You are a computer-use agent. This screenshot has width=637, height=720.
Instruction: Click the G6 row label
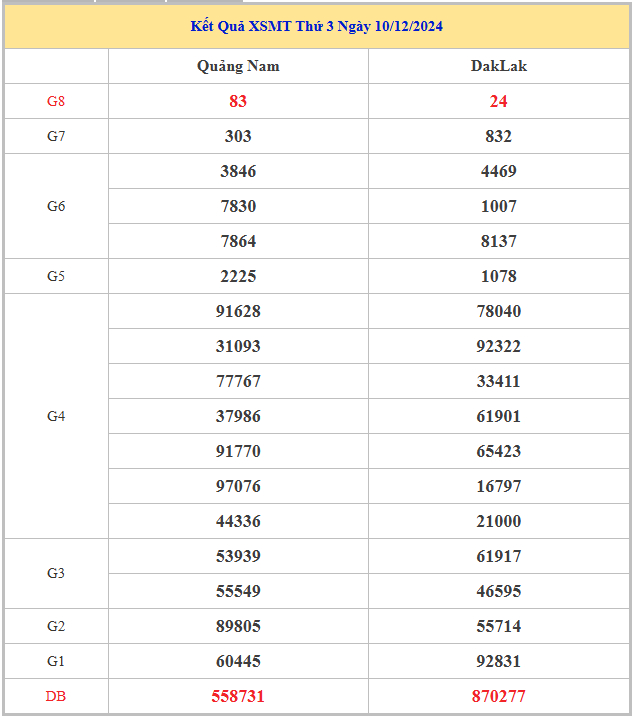(56, 206)
